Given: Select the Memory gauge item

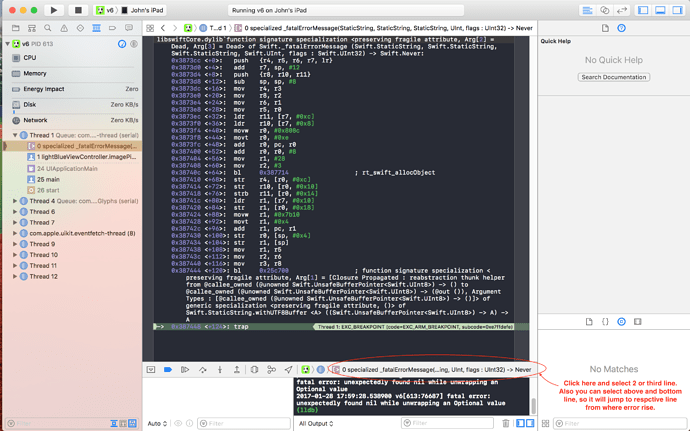Looking at the screenshot, I should pyautogui.click(x=35, y=74).
